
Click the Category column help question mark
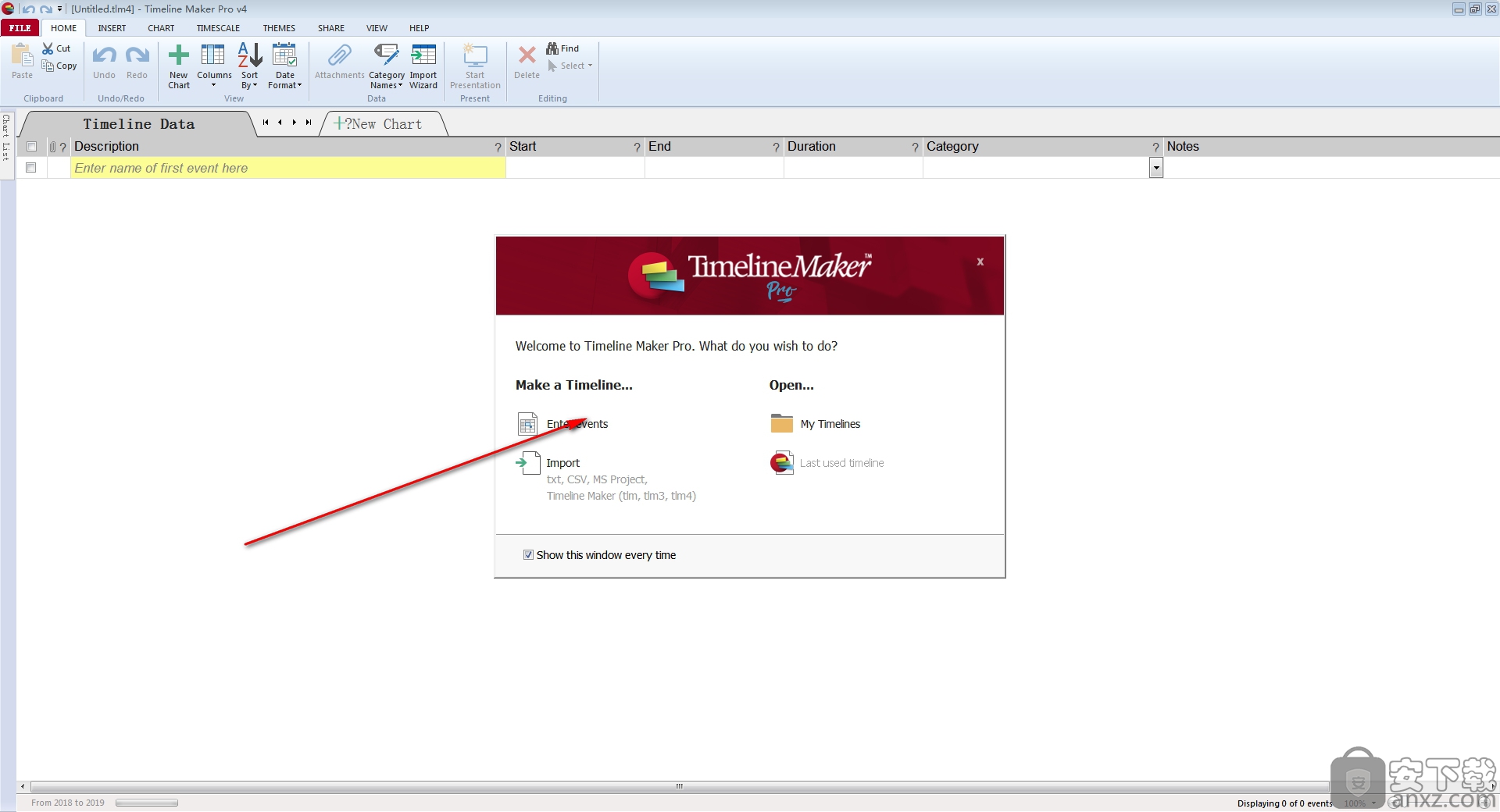[x=1156, y=148]
